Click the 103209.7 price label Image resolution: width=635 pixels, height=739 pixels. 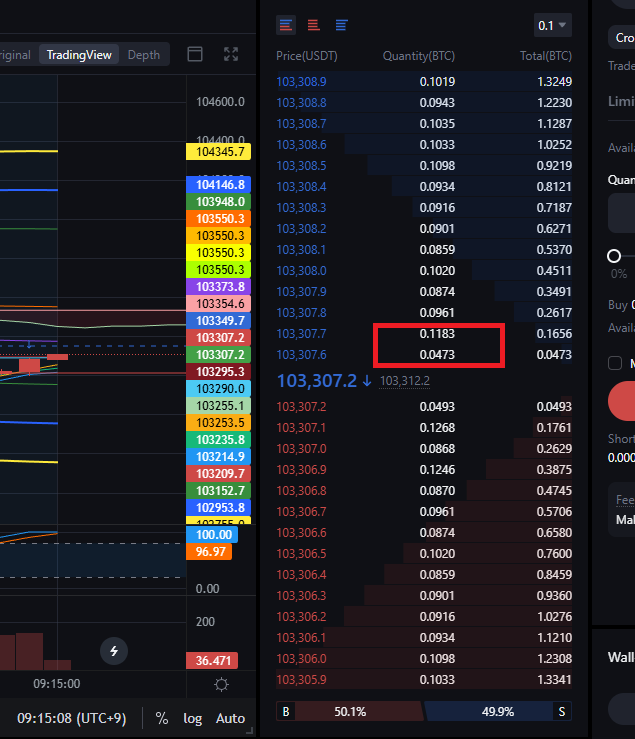(219, 474)
